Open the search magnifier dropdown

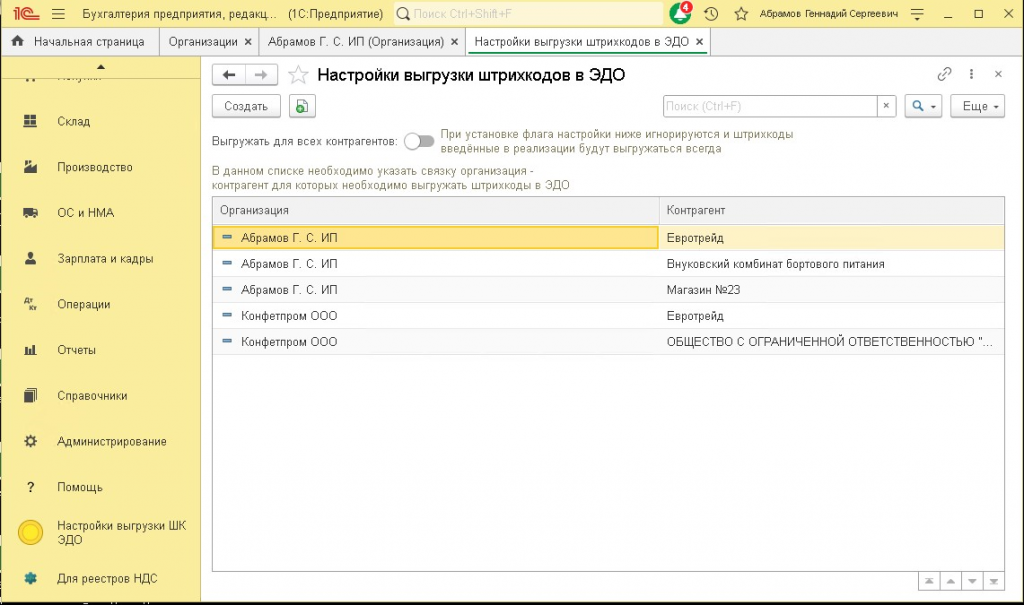pyautogui.click(x=923, y=106)
